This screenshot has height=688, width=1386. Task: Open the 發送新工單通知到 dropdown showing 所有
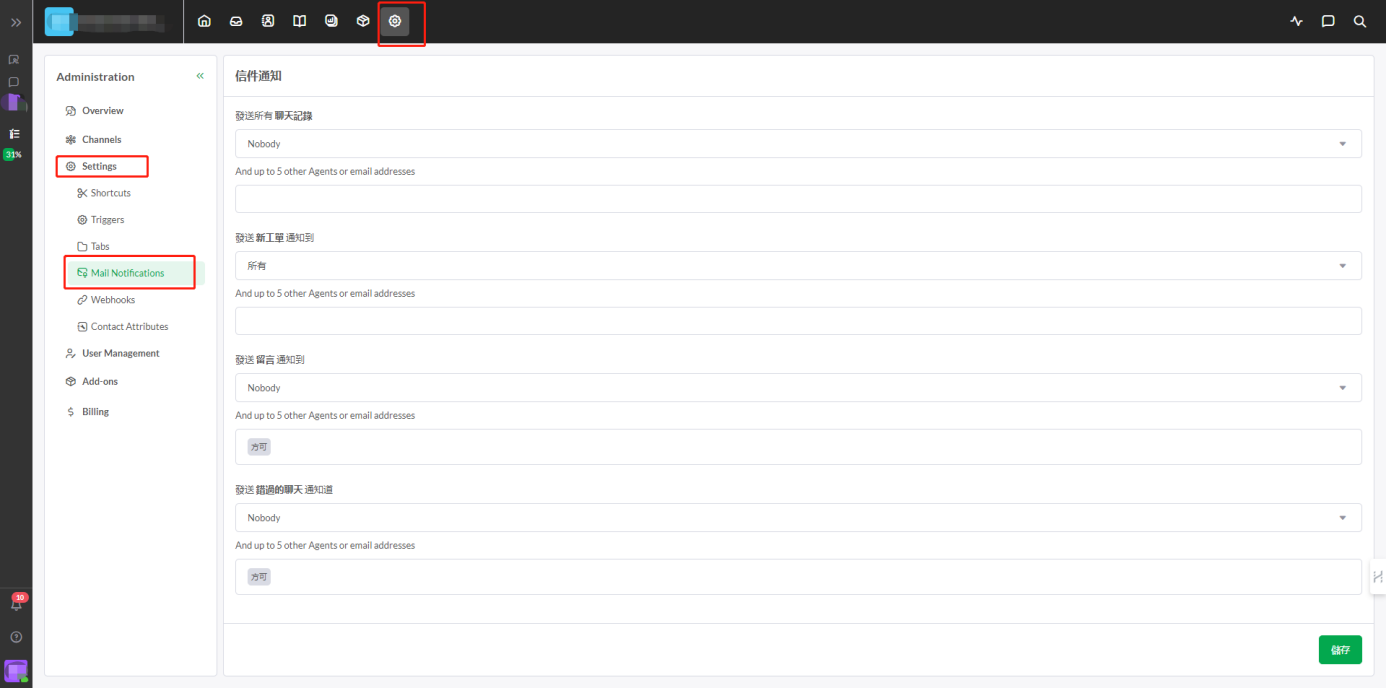tap(797, 266)
